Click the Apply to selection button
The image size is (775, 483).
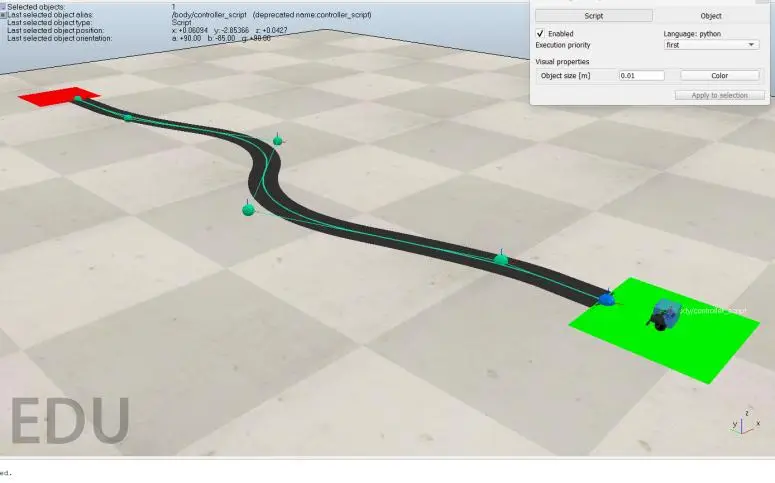(720, 95)
